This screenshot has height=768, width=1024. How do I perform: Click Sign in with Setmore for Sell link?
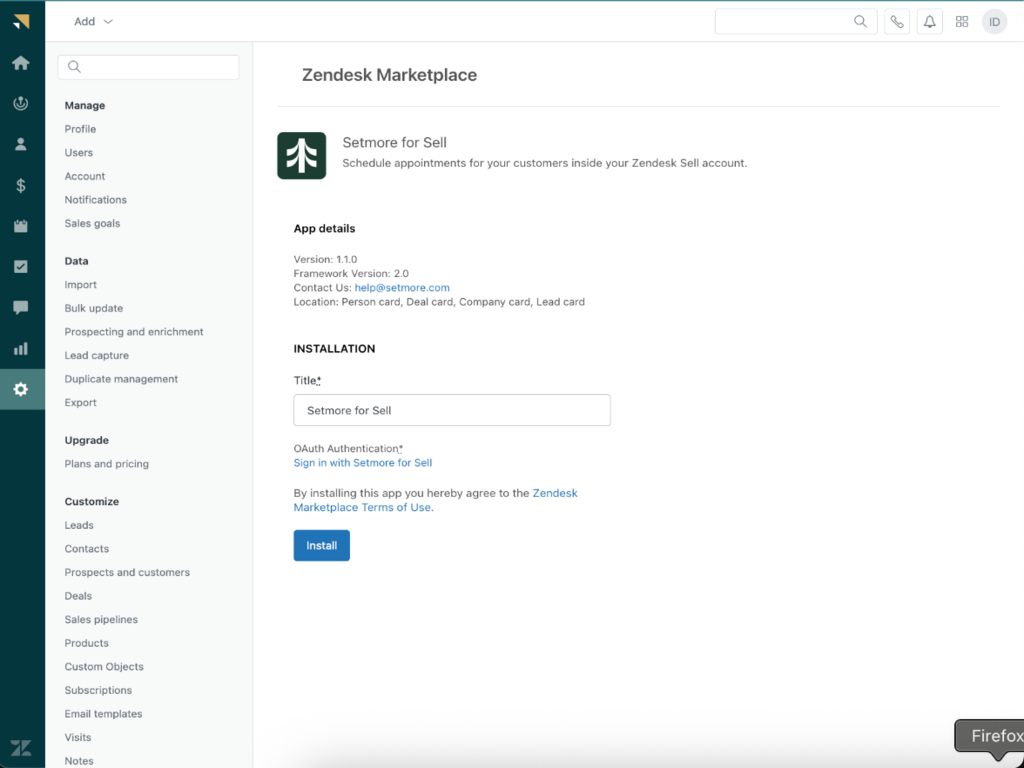(362, 463)
